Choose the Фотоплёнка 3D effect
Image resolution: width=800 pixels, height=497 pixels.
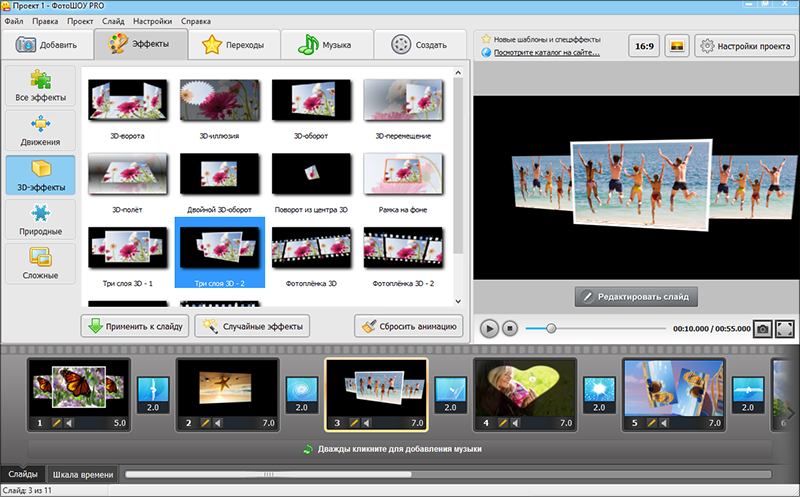[311, 247]
